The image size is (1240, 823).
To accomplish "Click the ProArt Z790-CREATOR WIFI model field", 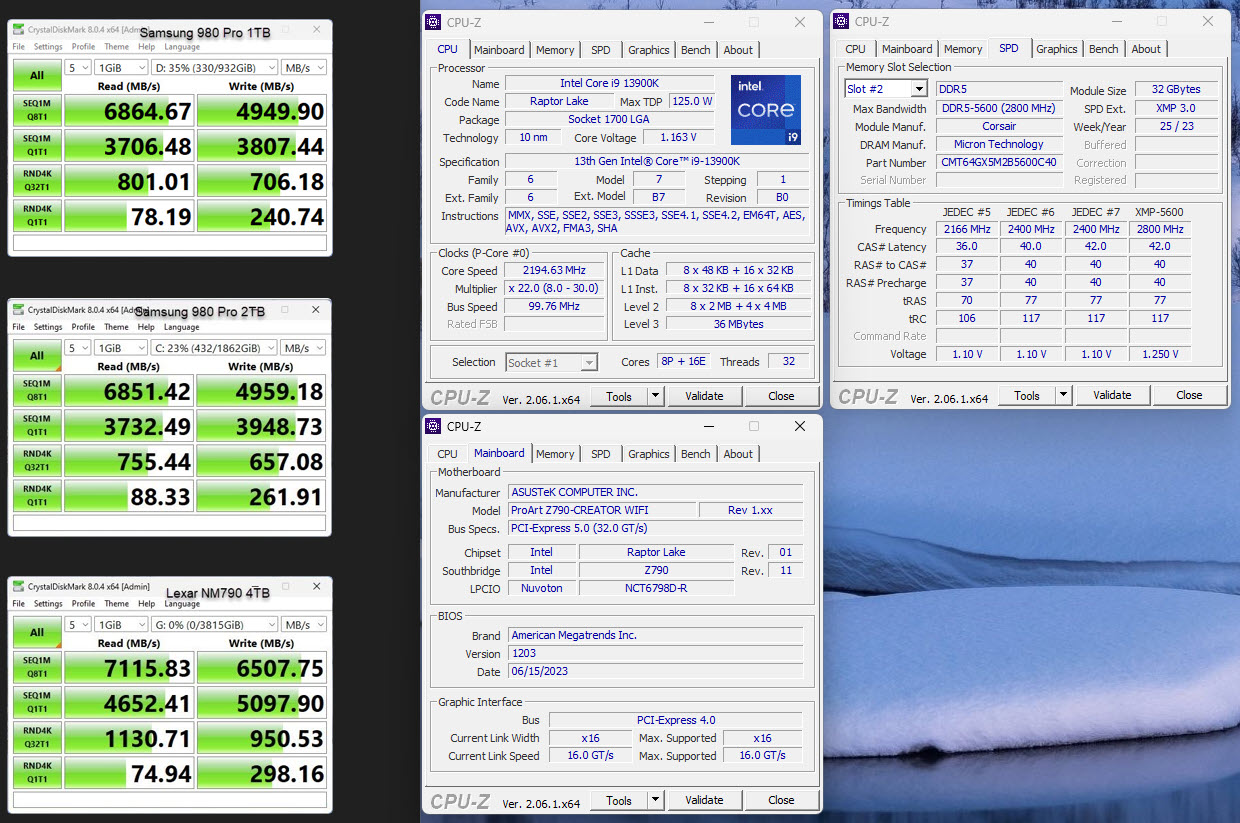I will click(601, 510).
